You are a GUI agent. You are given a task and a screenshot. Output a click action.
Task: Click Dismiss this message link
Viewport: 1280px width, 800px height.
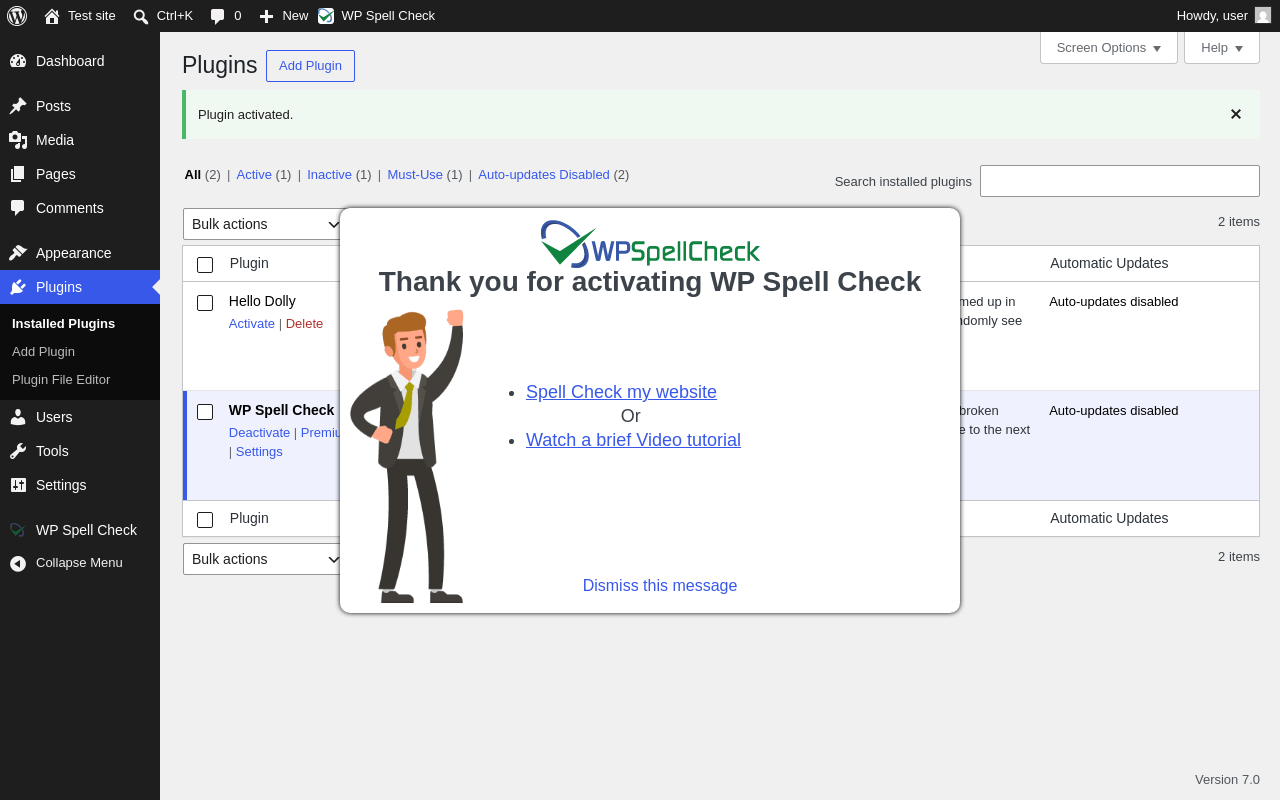tap(660, 586)
